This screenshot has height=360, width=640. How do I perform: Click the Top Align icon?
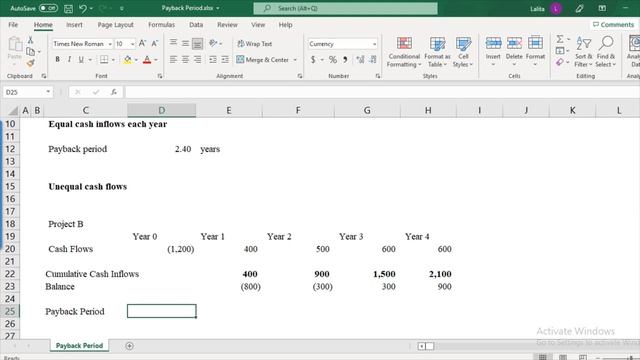tap(173, 43)
